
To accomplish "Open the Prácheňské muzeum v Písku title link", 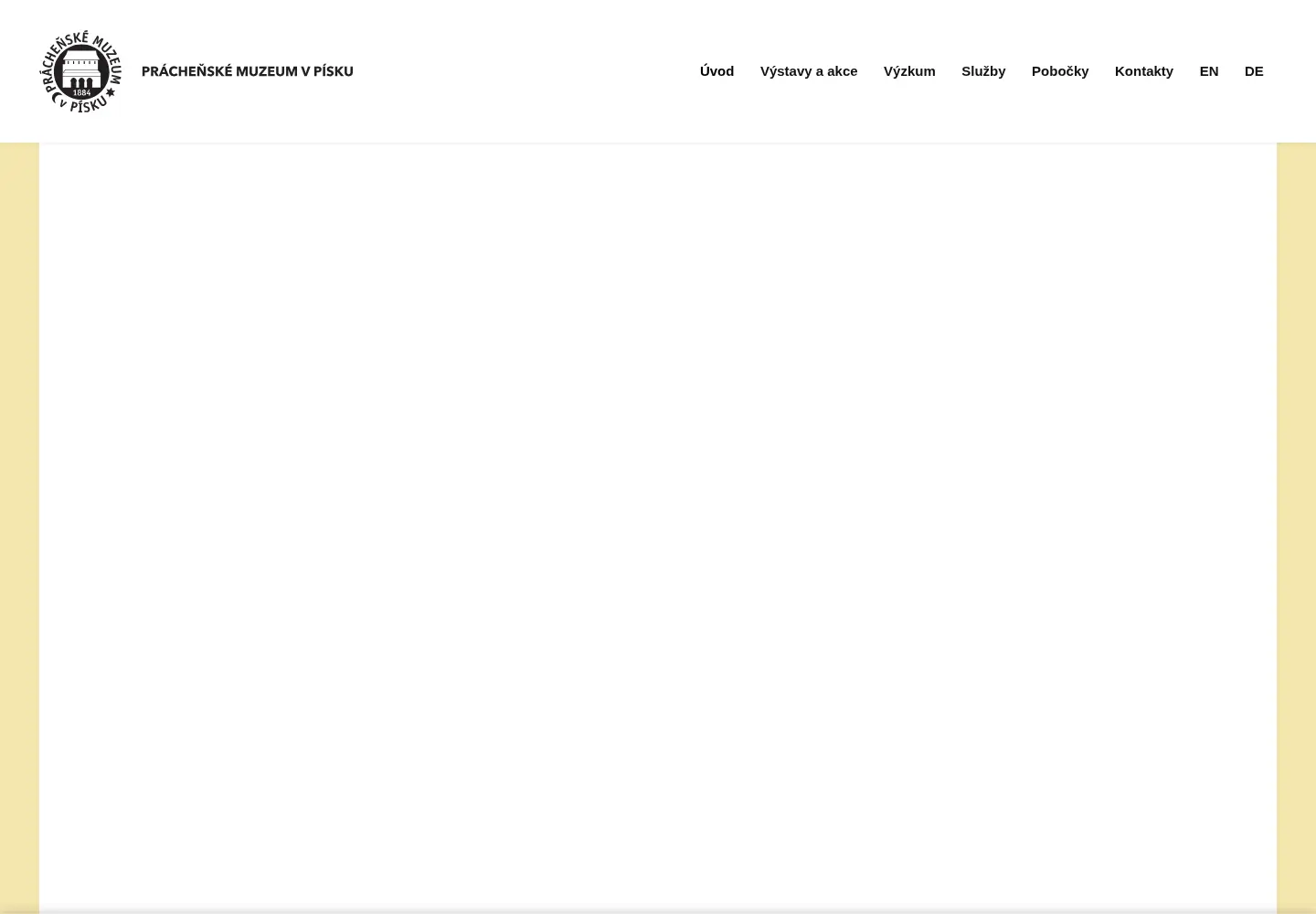I will pos(247,71).
